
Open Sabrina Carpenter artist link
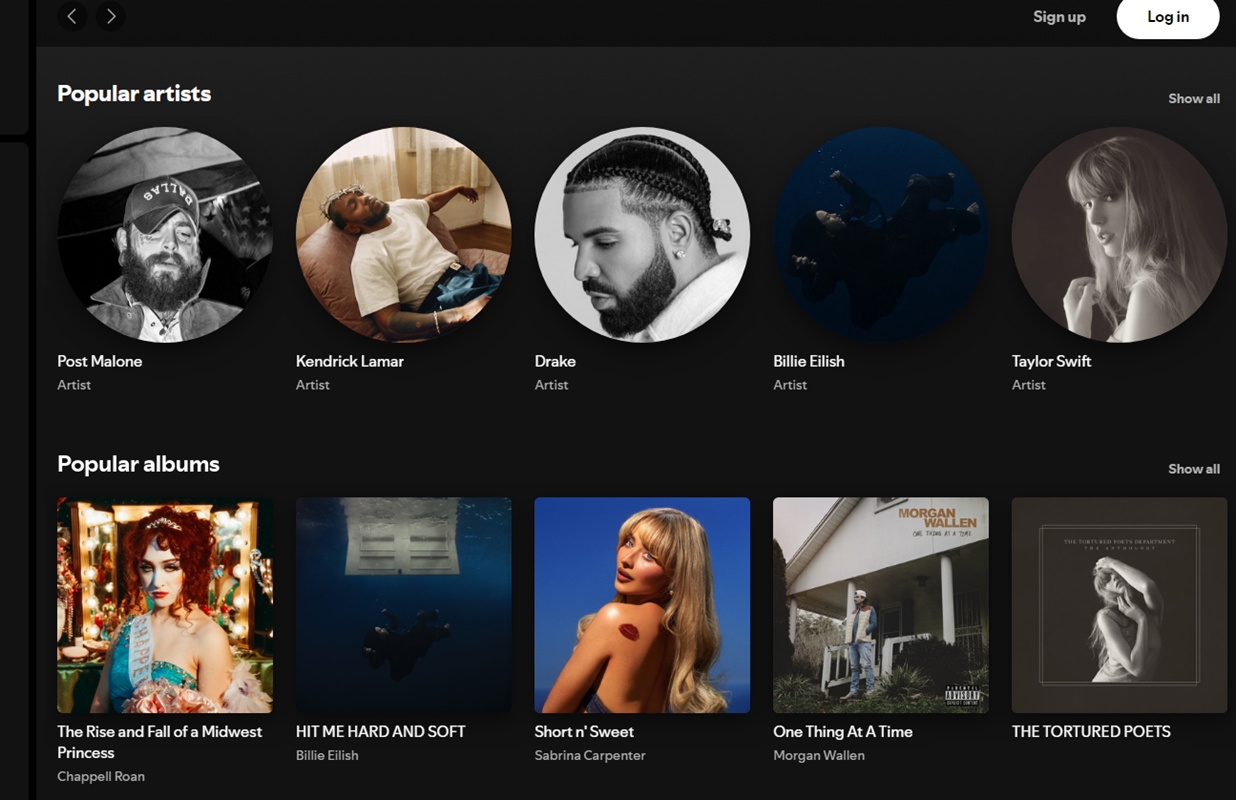[590, 755]
